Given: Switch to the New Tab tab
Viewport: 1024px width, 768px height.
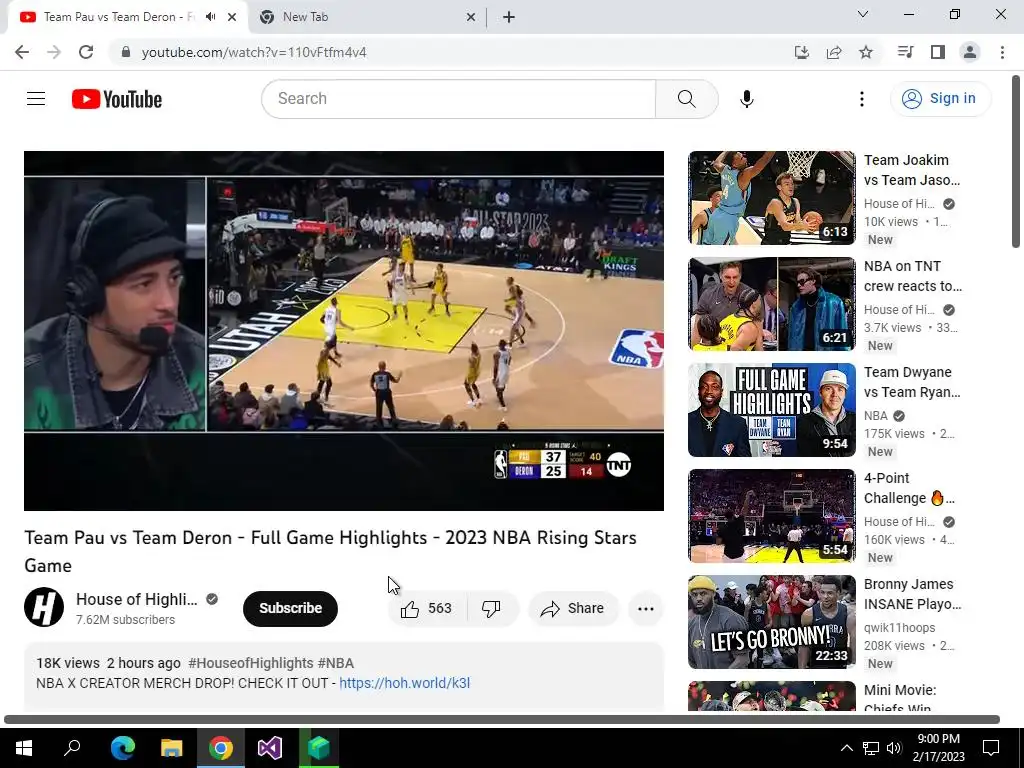Looking at the screenshot, I should pos(367,17).
